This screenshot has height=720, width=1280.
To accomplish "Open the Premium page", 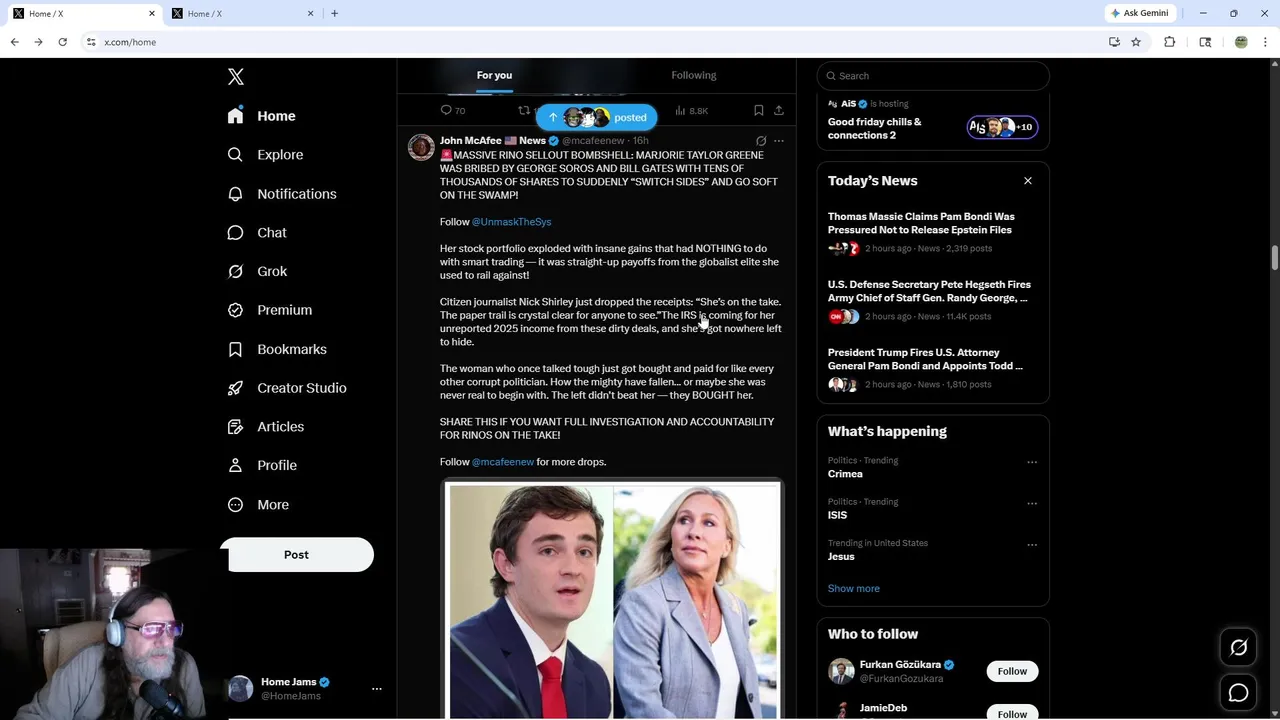I will click(270, 310).
